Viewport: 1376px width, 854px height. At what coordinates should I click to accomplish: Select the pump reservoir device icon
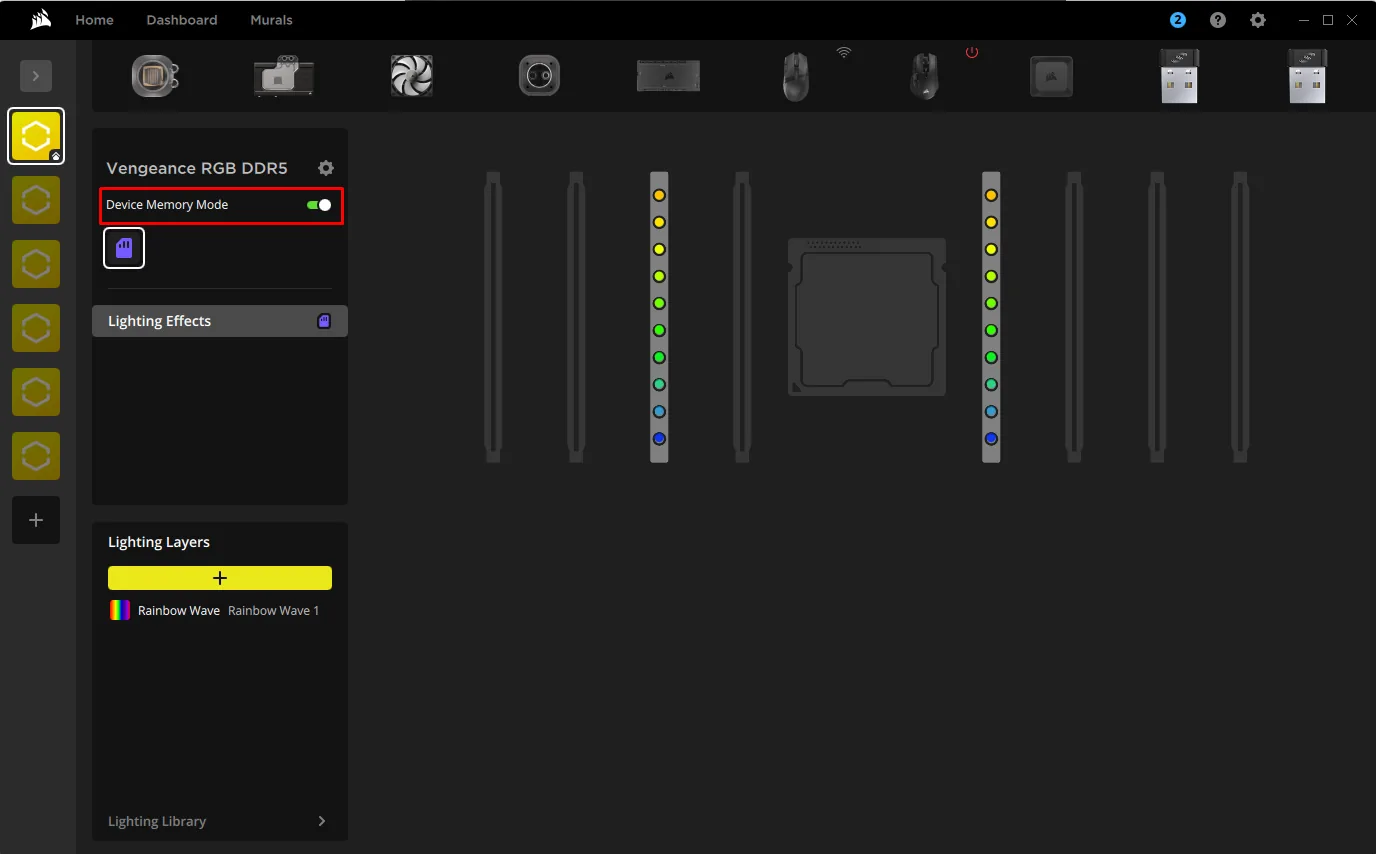pyautogui.click(x=539, y=76)
